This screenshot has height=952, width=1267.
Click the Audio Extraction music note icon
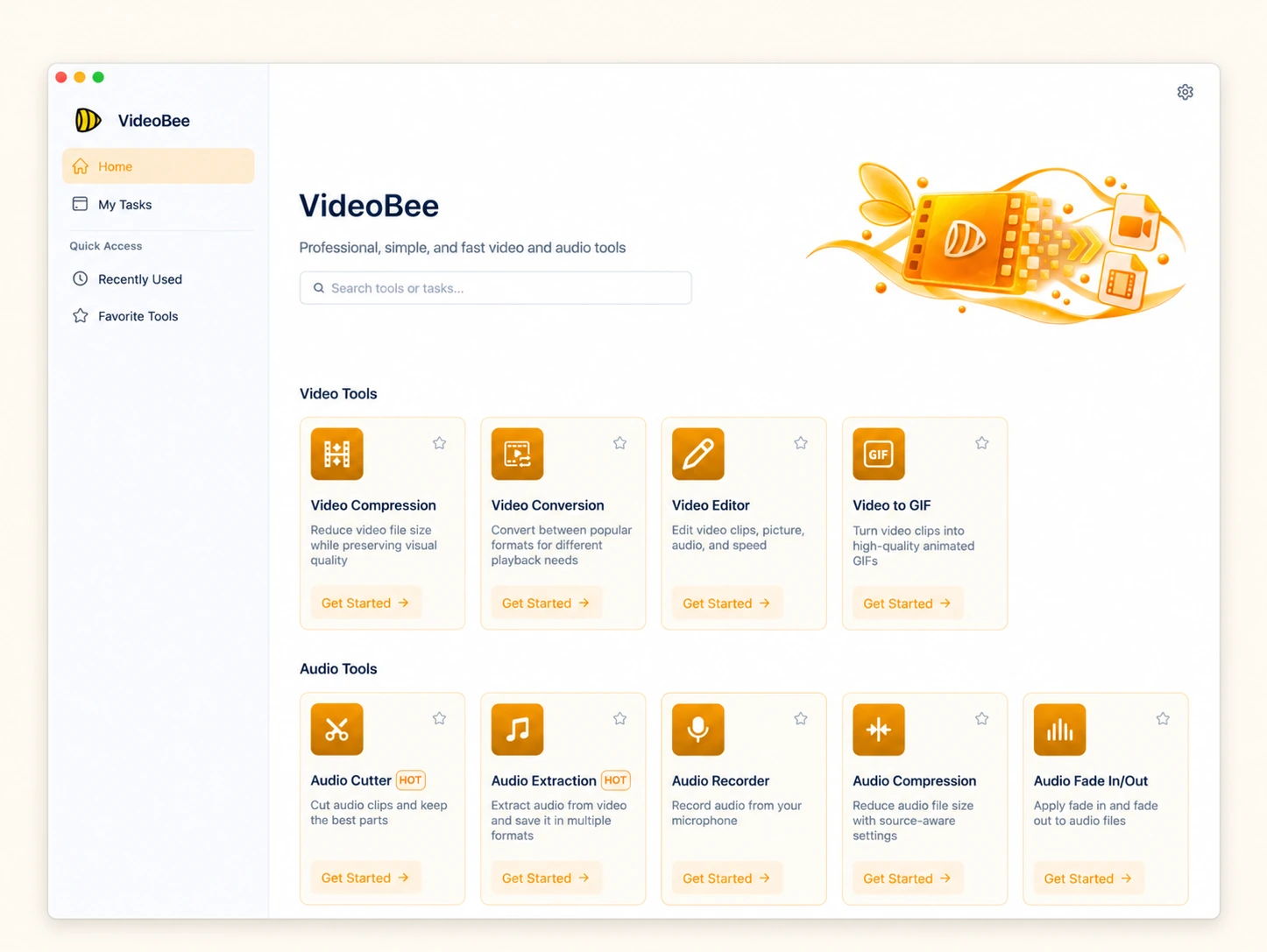pyautogui.click(x=517, y=729)
